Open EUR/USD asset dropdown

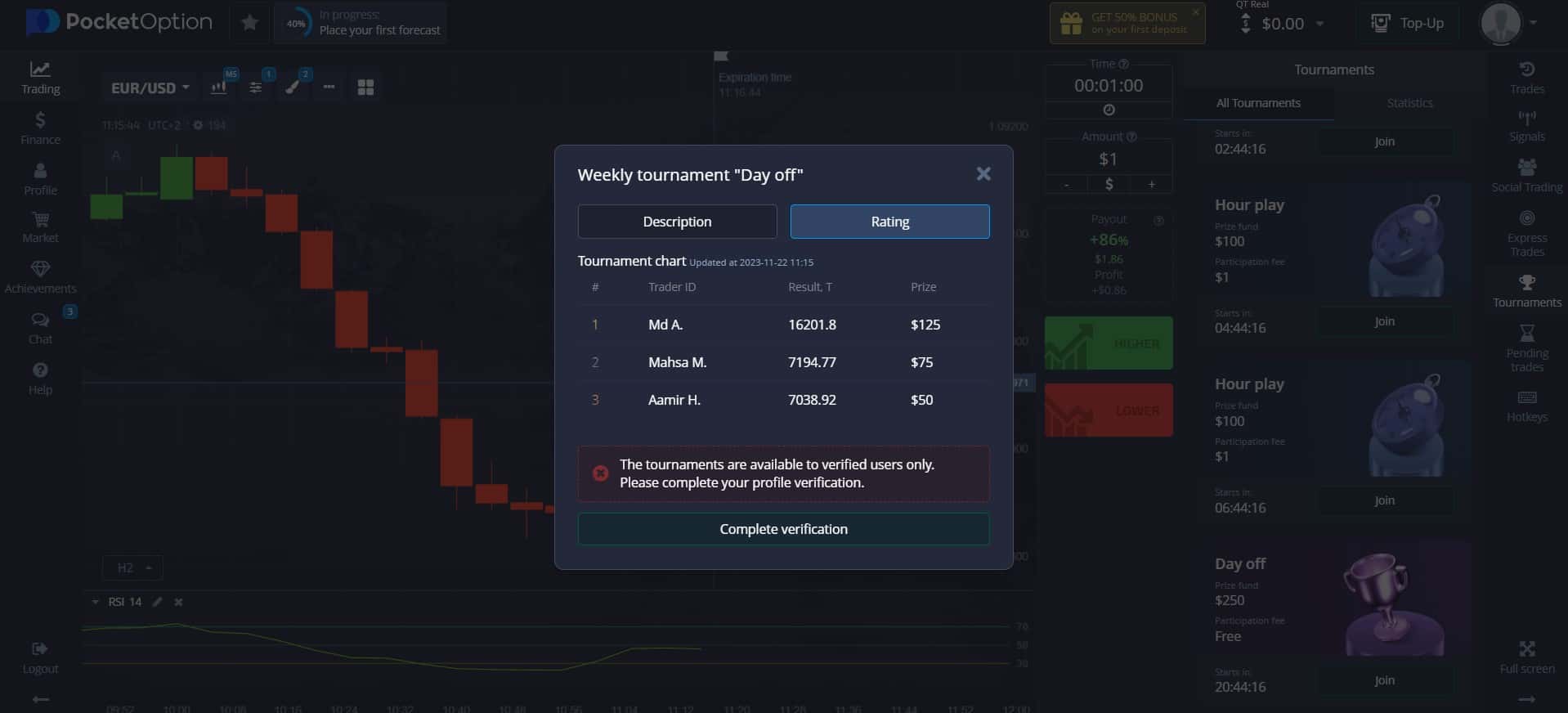tap(150, 87)
